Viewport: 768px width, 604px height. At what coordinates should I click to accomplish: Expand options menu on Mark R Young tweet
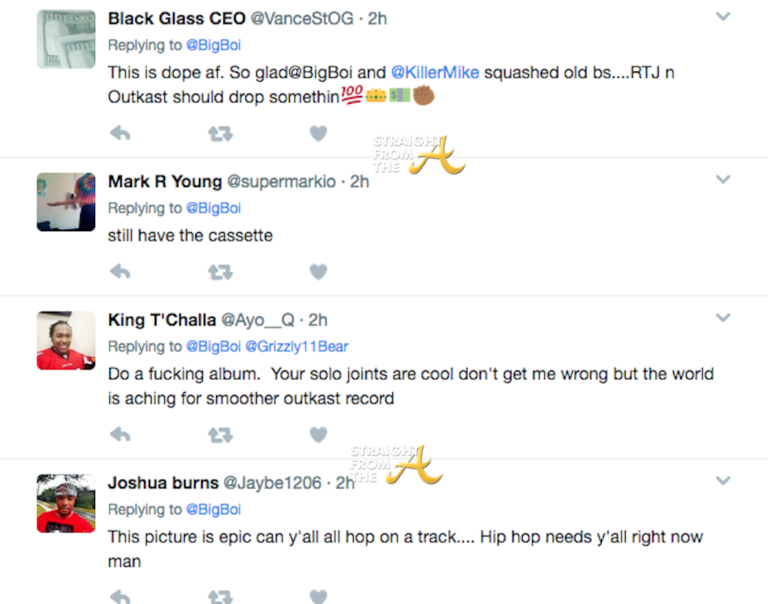[x=723, y=180]
